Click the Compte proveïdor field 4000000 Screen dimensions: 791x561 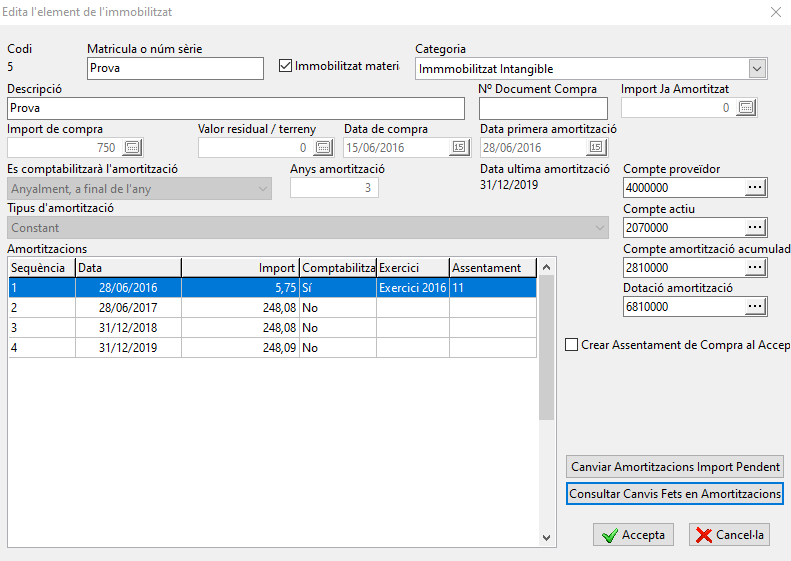[684, 188]
